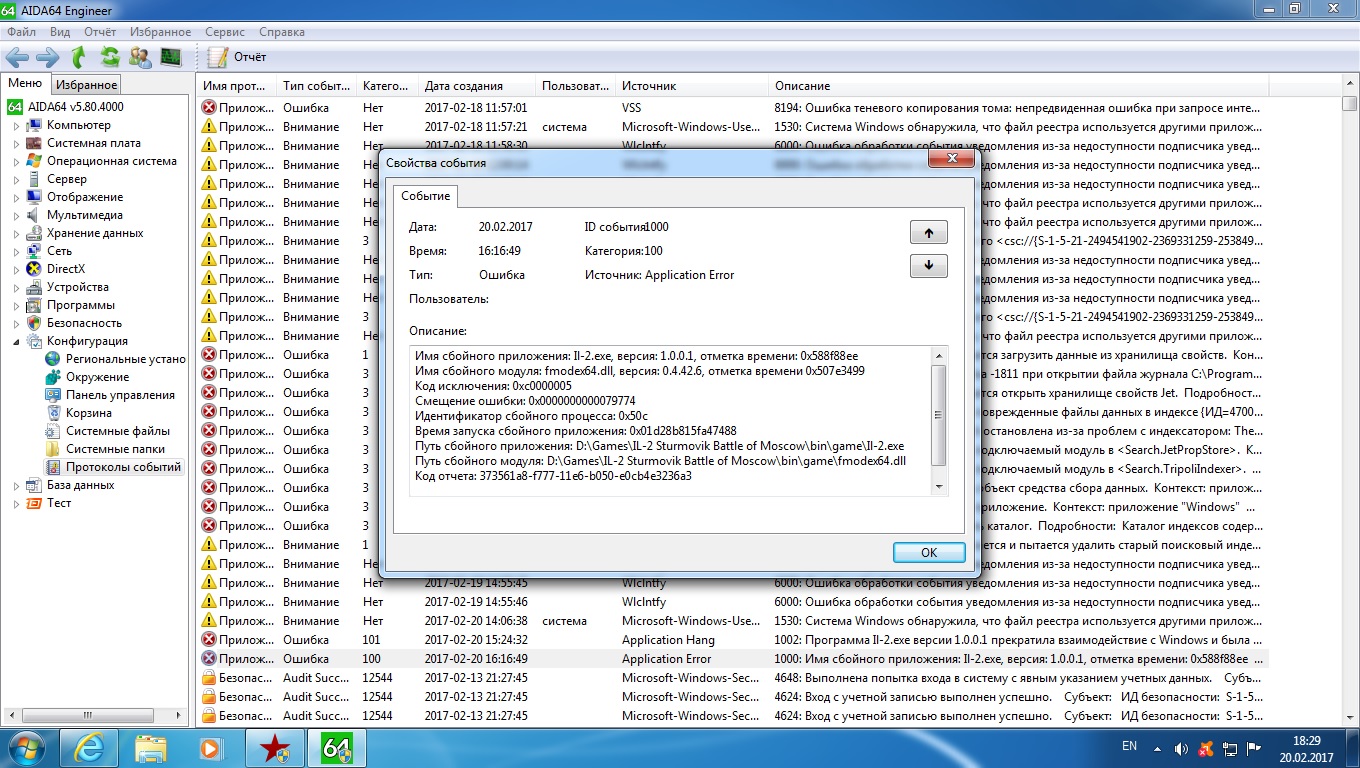Click the Тест tree icon
The height and width of the screenshot is (768, 1360).
pyautogui.click(x=34, y=503)
